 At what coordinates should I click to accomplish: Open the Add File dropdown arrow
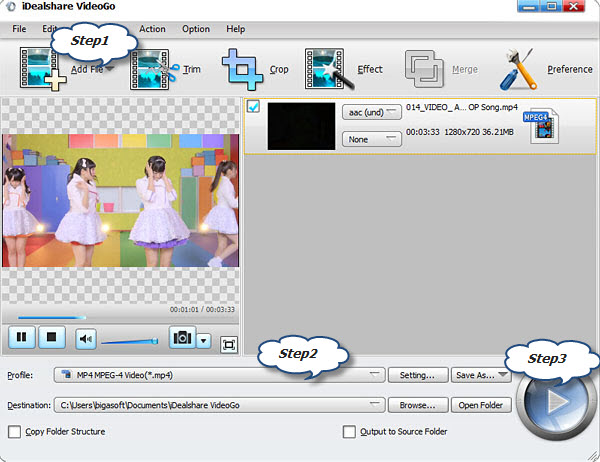pyautogui.click(x=110, y=69)
